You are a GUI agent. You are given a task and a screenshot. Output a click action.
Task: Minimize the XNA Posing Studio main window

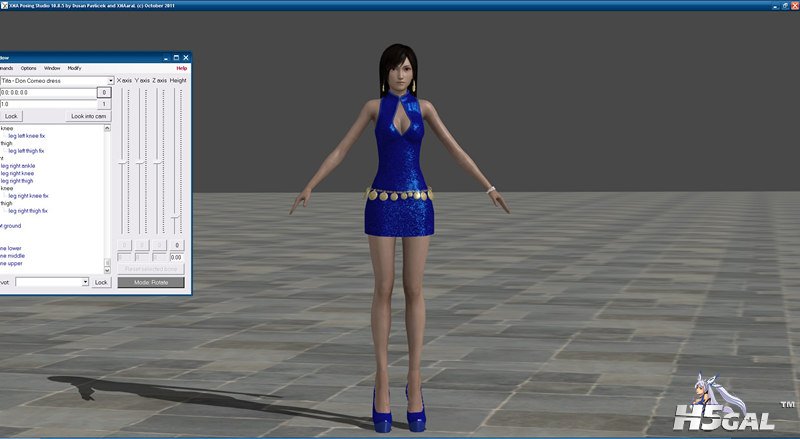coord(776,6)
